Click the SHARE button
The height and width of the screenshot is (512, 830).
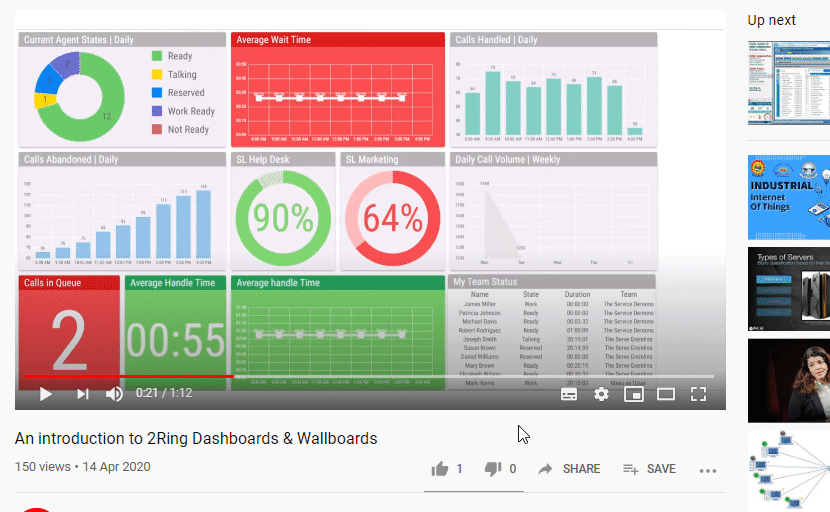click(x=569, y=469)
